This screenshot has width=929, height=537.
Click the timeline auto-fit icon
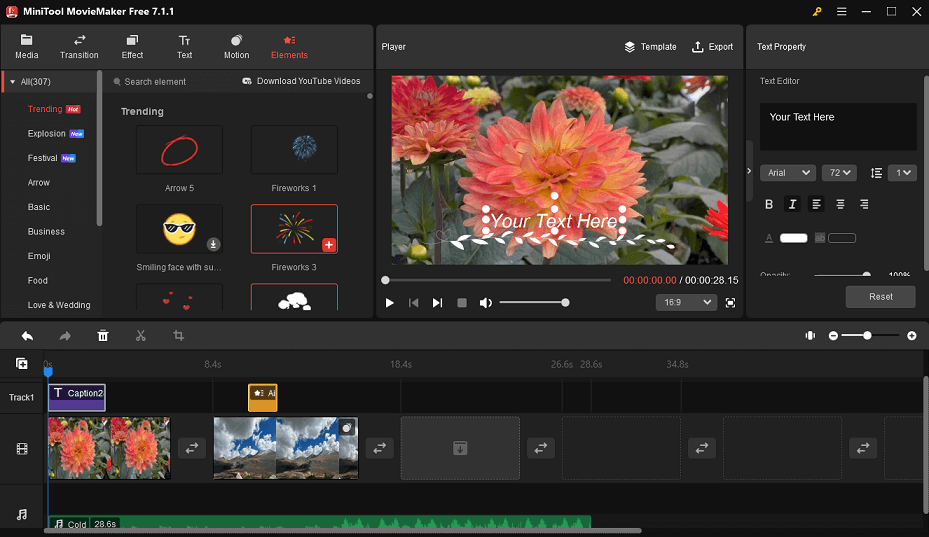810,336
